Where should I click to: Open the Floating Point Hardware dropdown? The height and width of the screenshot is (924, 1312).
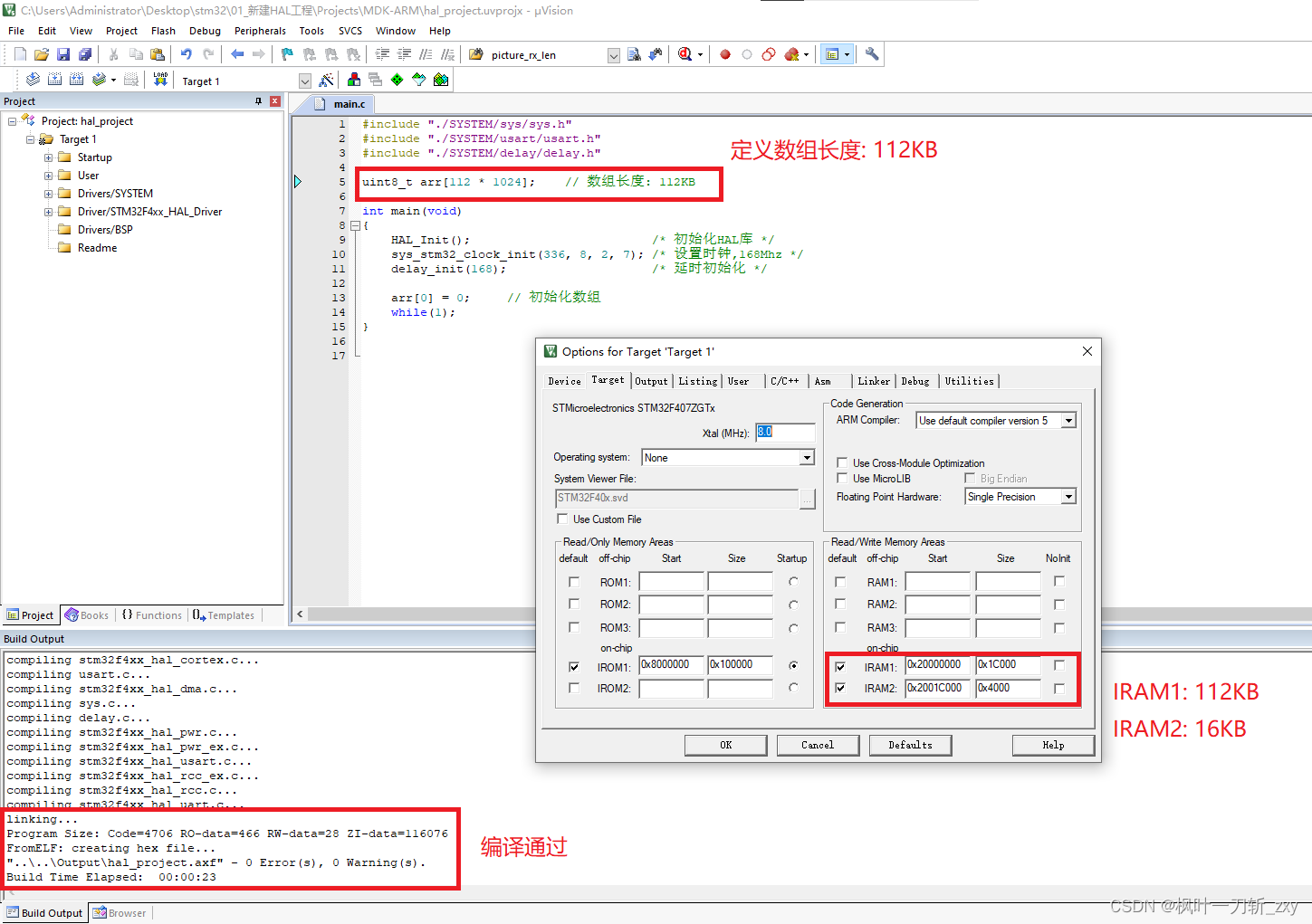pyautogui.click(x=1068, y=496)
